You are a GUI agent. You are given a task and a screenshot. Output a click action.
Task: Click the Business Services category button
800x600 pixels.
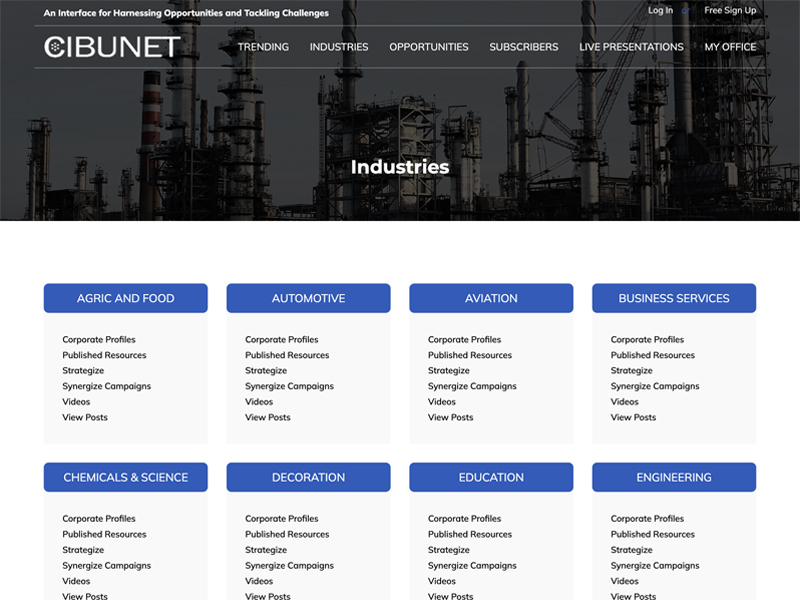(674, 298)
